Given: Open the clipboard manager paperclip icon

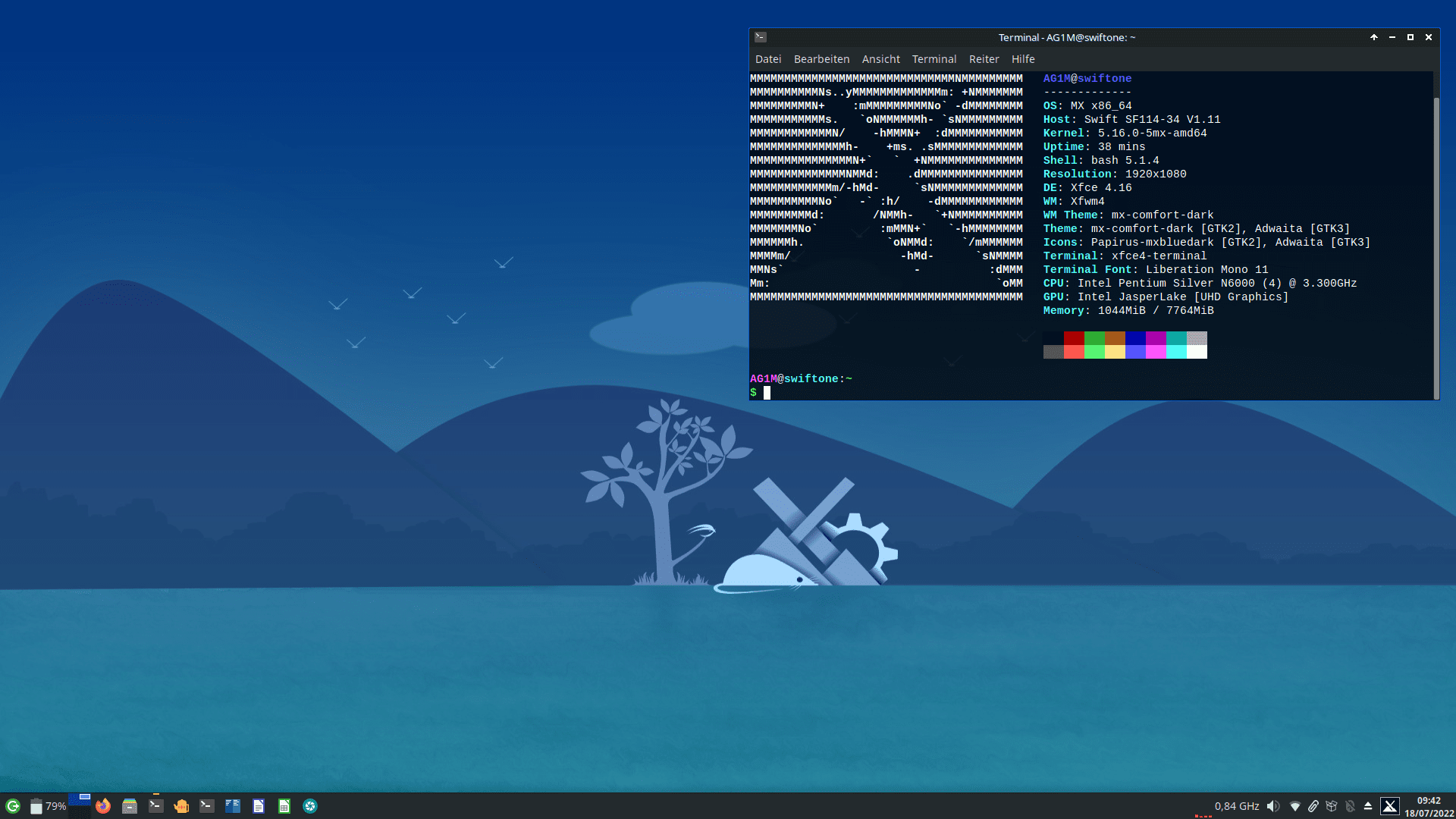Looking at the screenshot, I should click(x=1313, y=806).
